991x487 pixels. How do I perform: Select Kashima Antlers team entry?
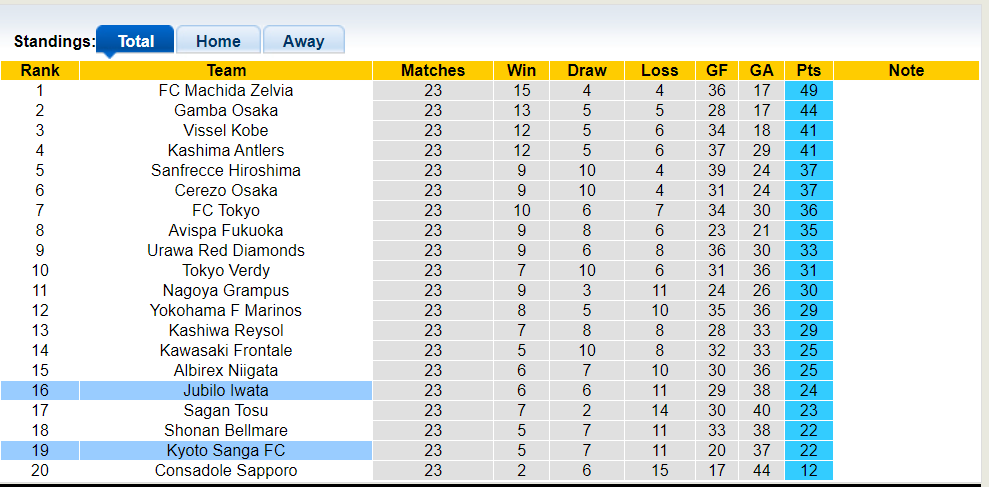[226, 150]
